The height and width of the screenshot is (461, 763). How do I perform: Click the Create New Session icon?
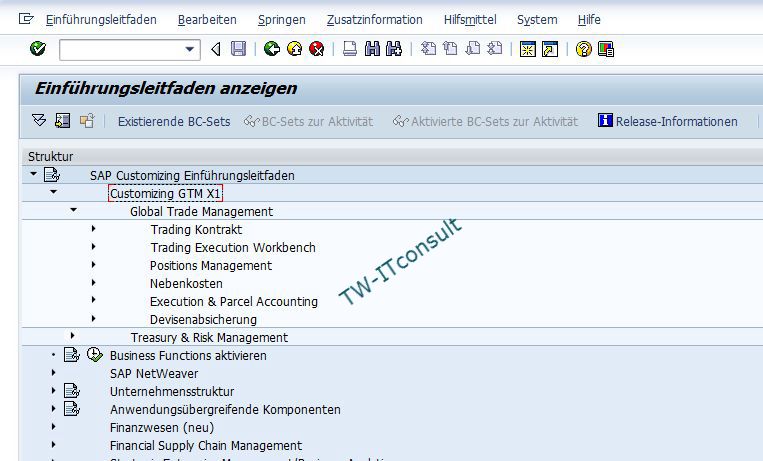tap(527, 49)
